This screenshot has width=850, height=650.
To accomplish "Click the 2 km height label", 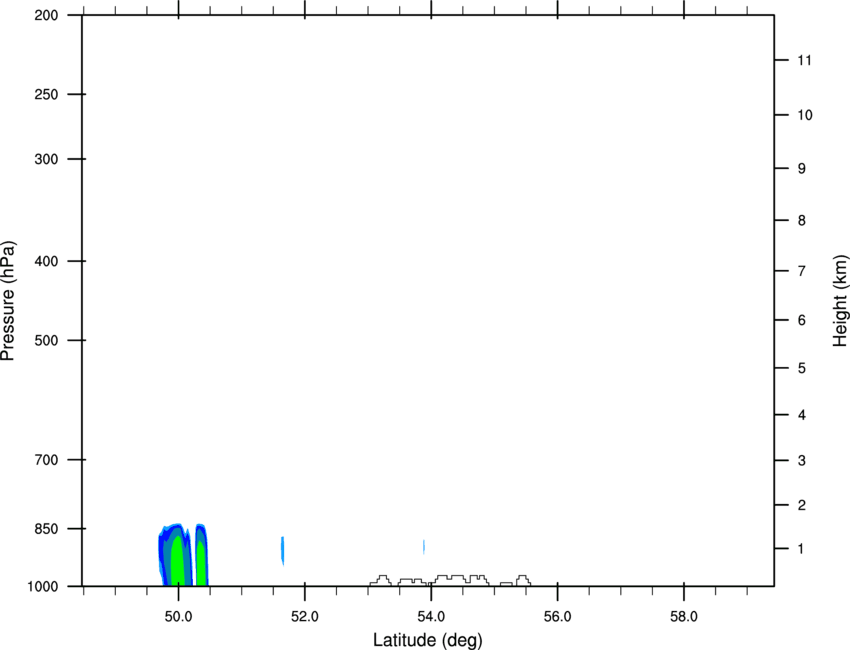I will (x=802, y=505).
